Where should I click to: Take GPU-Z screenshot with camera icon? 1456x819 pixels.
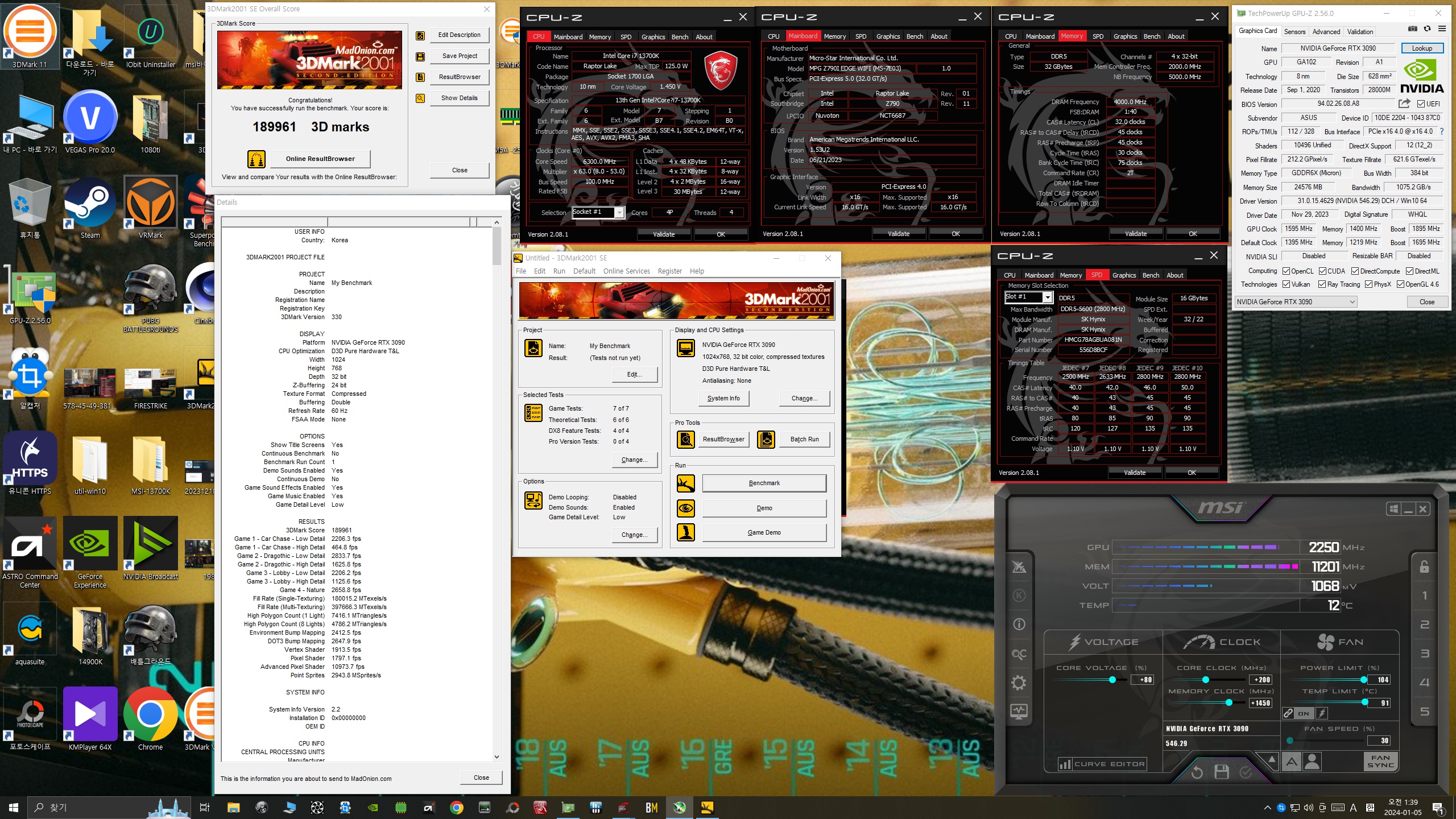click(1412, 29)
